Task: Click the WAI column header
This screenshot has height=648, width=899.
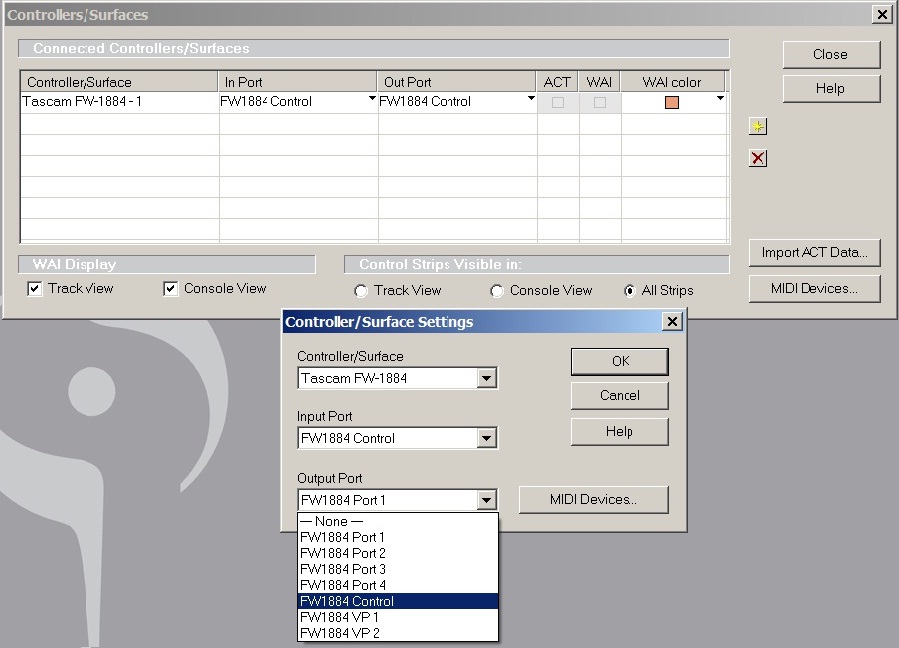Action: 600,82
